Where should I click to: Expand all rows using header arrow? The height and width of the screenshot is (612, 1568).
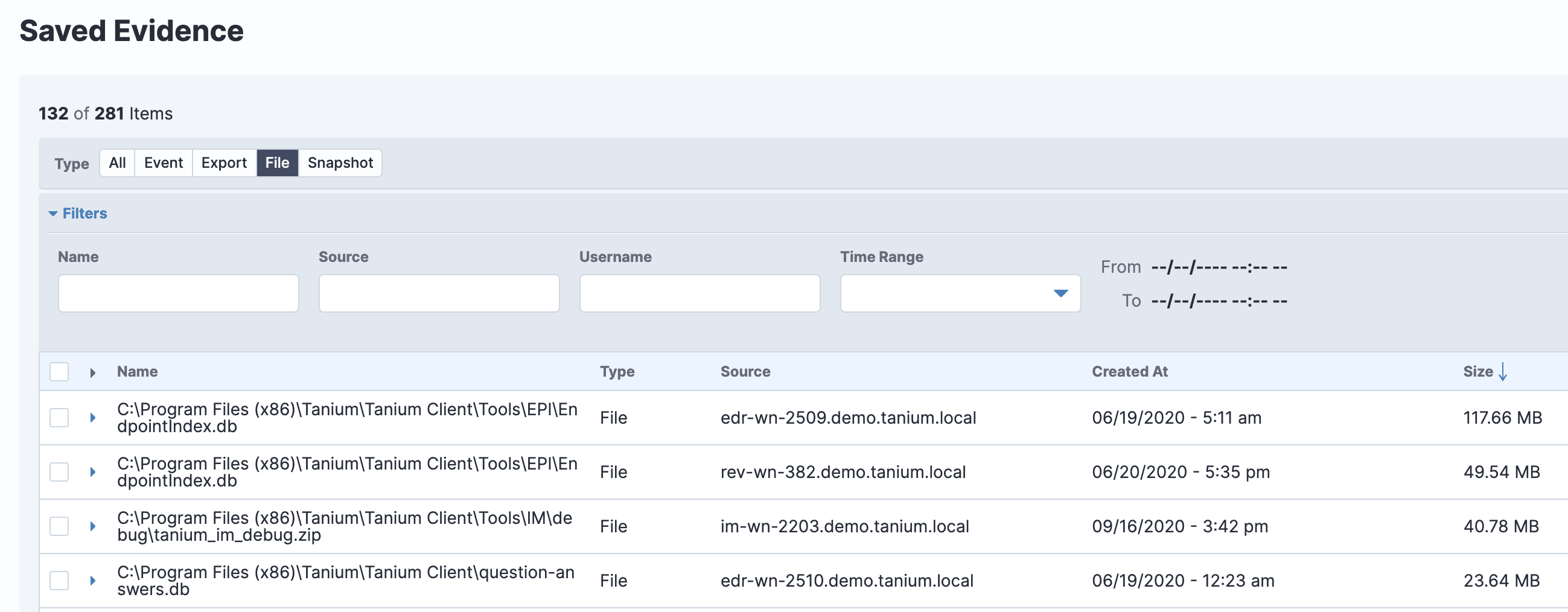[92, 372]
